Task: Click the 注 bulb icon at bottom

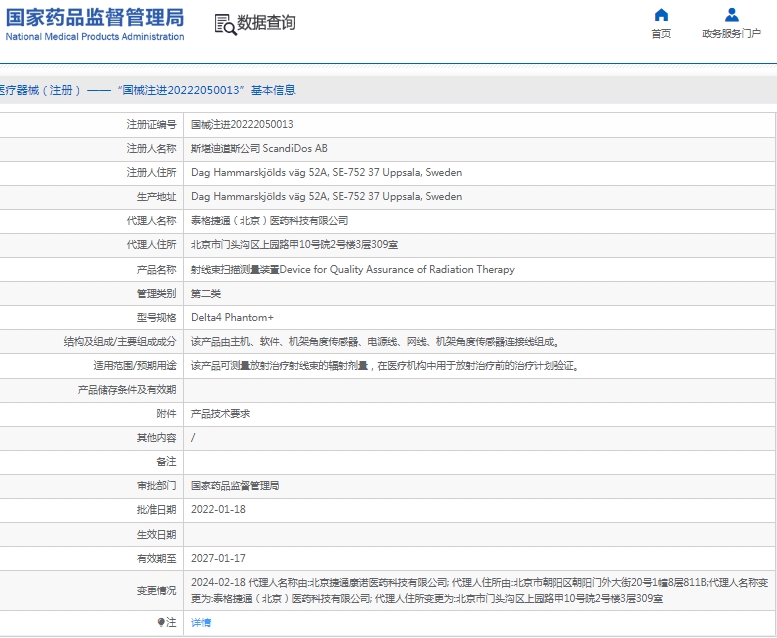Action: [161, 622]
